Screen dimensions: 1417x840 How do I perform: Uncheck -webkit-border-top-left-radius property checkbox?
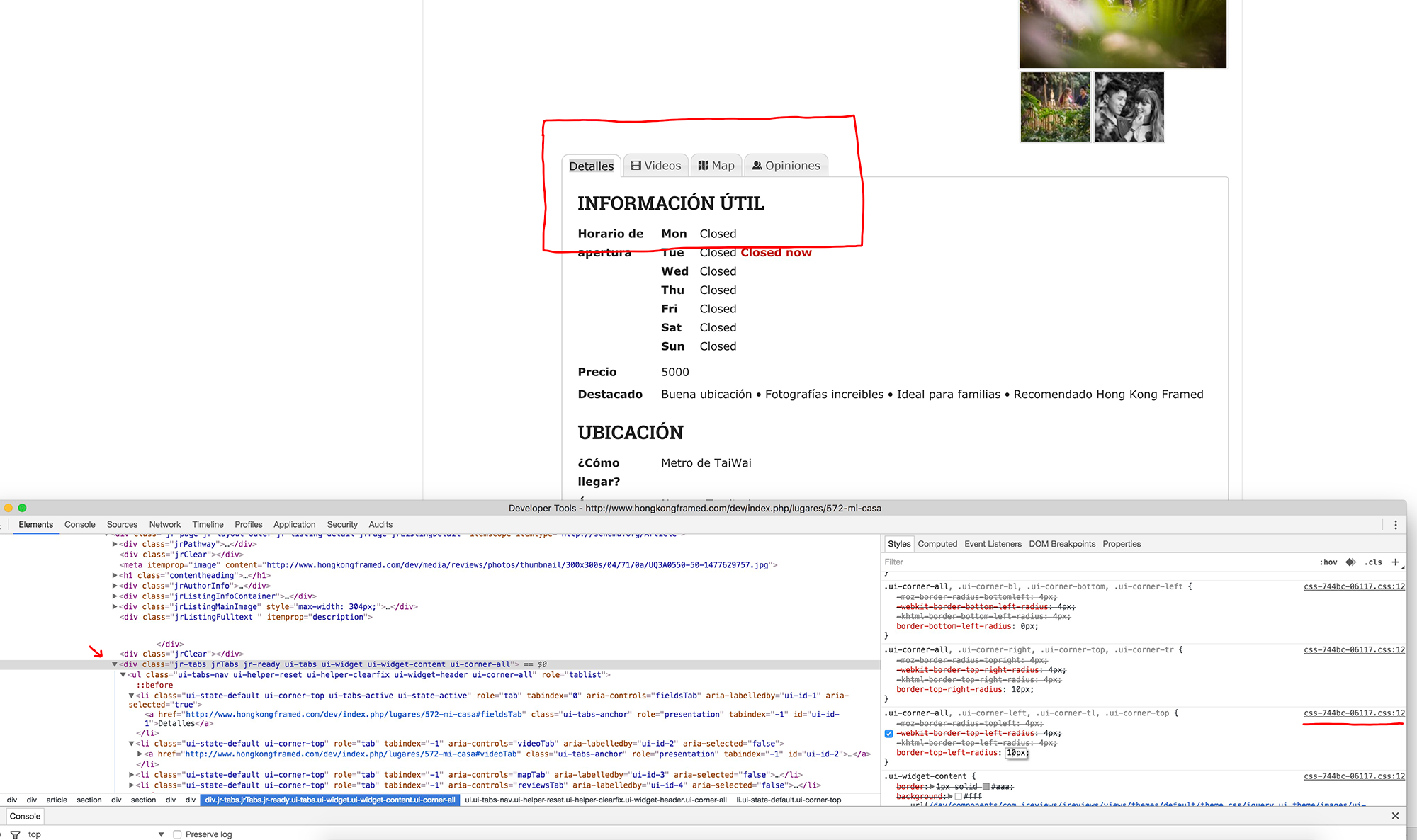[888, 734]
